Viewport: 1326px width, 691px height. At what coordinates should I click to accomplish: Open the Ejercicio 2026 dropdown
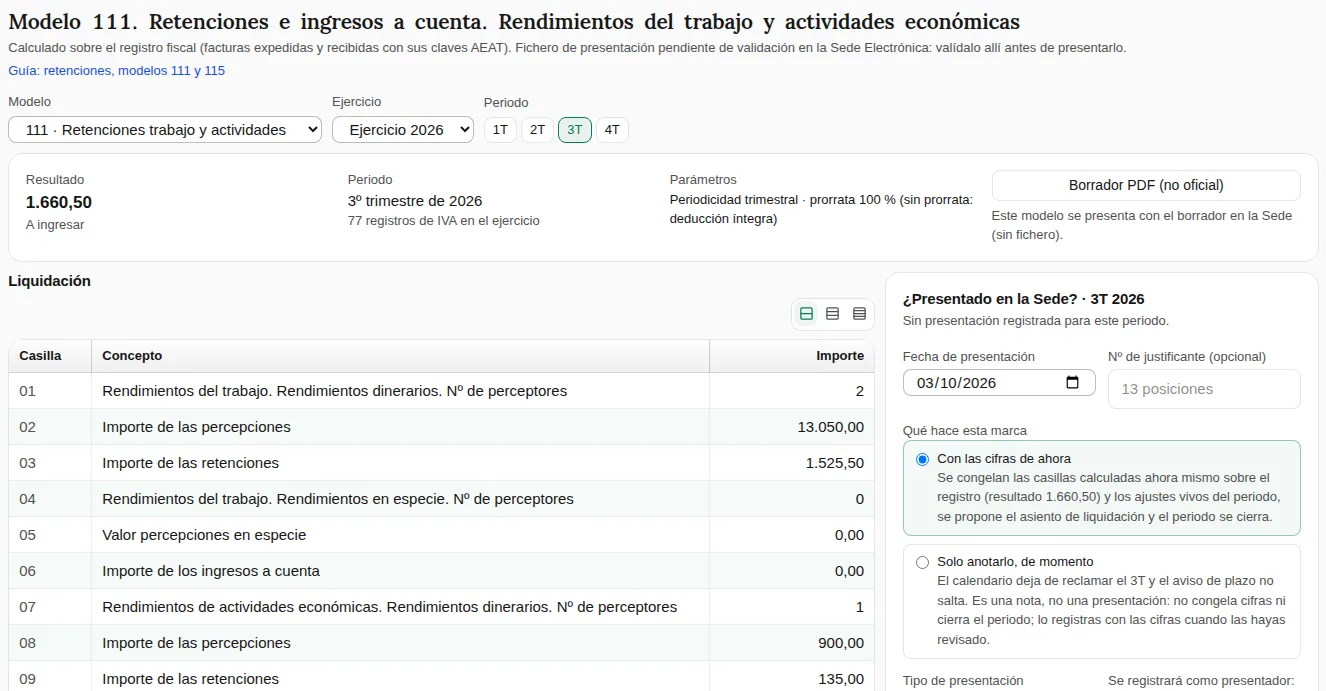point(403,130)
